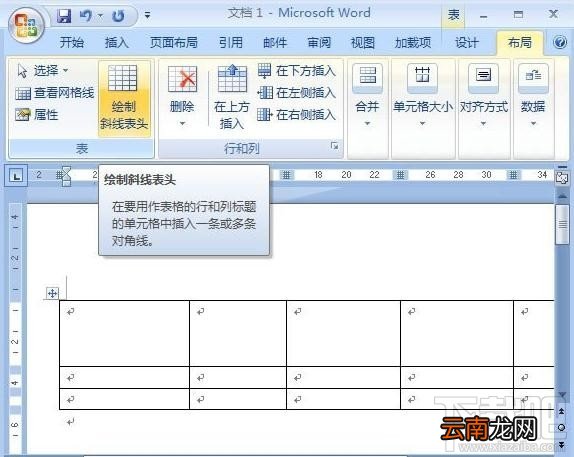Click column boundary marker near 26 on ruler

pyautogui.click(x=400, y=175)
